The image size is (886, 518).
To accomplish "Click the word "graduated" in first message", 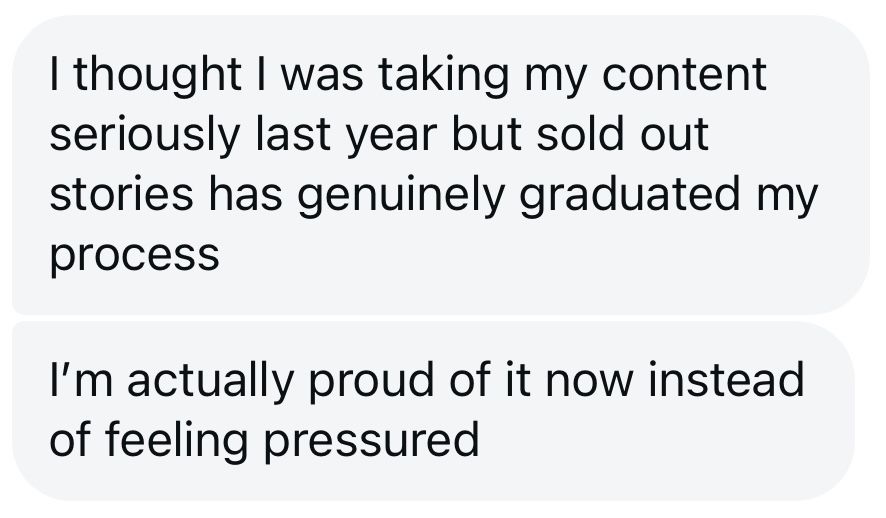I will tap(619, 197).
